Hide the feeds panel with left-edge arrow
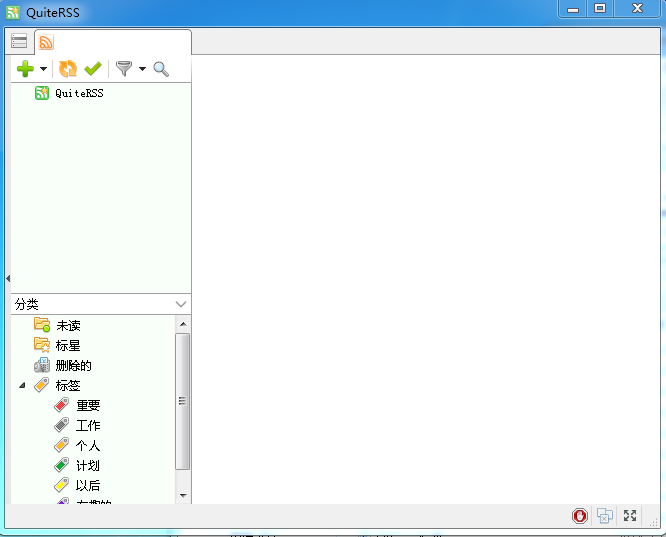Image resolution: width=666 pixels, height=537 pixels. tap(8, 278)
